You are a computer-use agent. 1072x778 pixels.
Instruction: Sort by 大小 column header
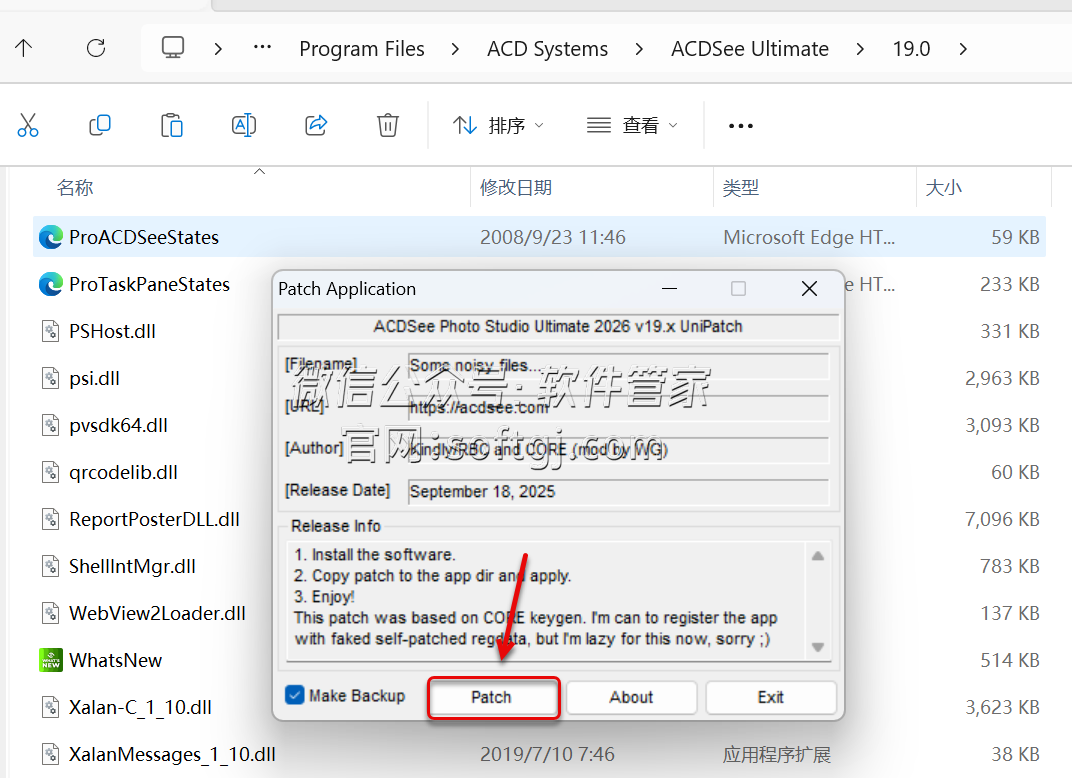[943, 187]
